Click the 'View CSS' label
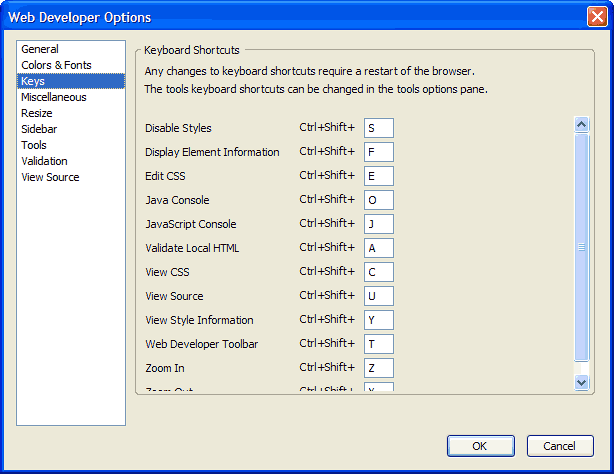 click(167, 272)
